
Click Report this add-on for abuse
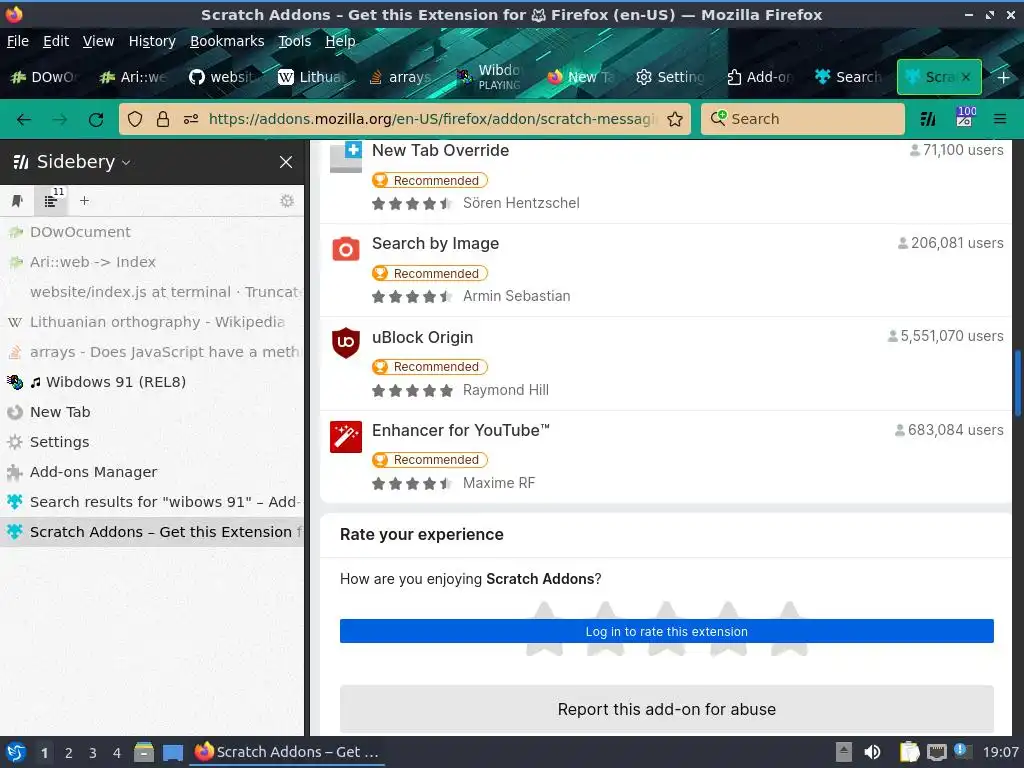[x=666, y=709]
